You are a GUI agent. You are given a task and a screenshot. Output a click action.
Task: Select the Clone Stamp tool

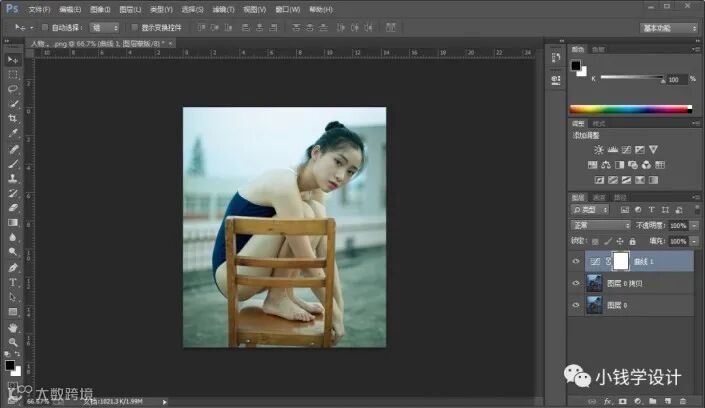point(13,178)
